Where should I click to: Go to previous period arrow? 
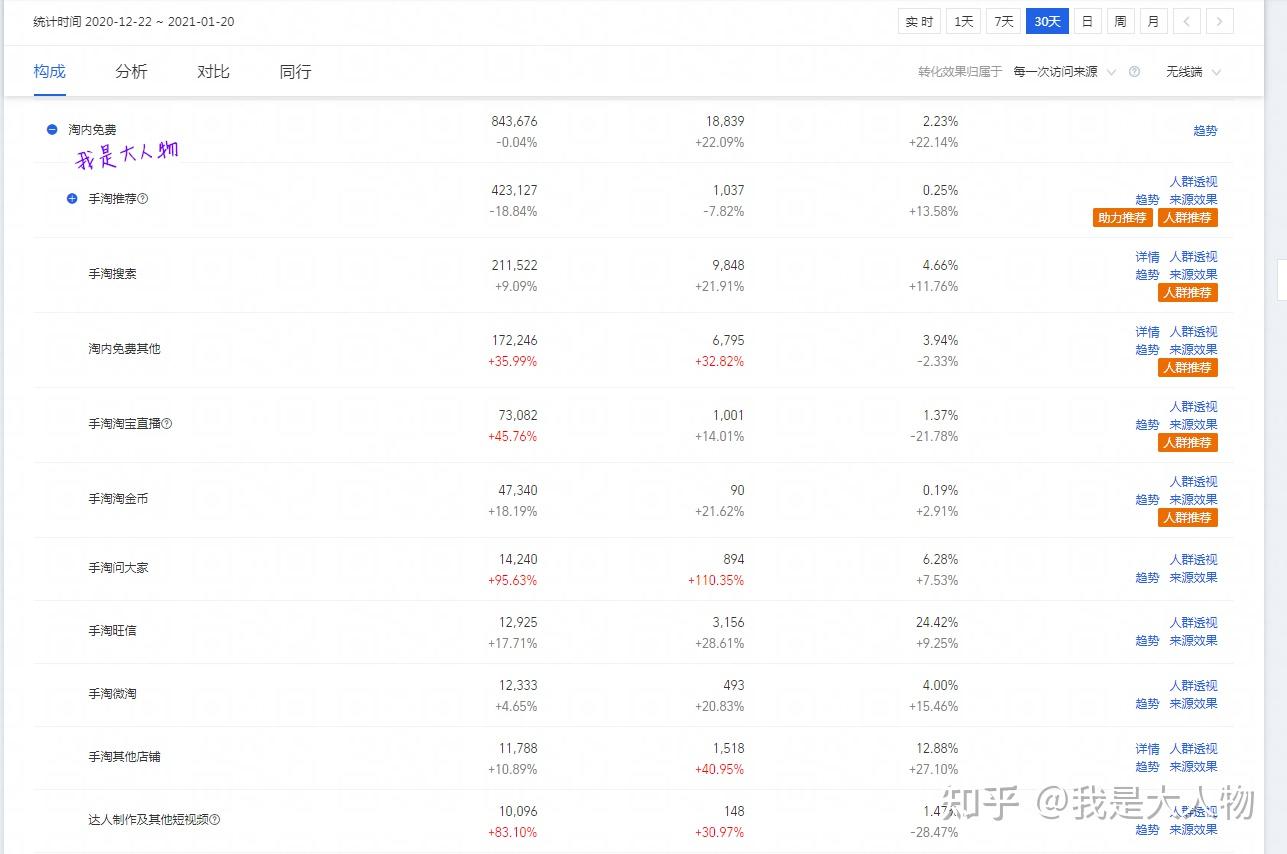click(1187, 21)
